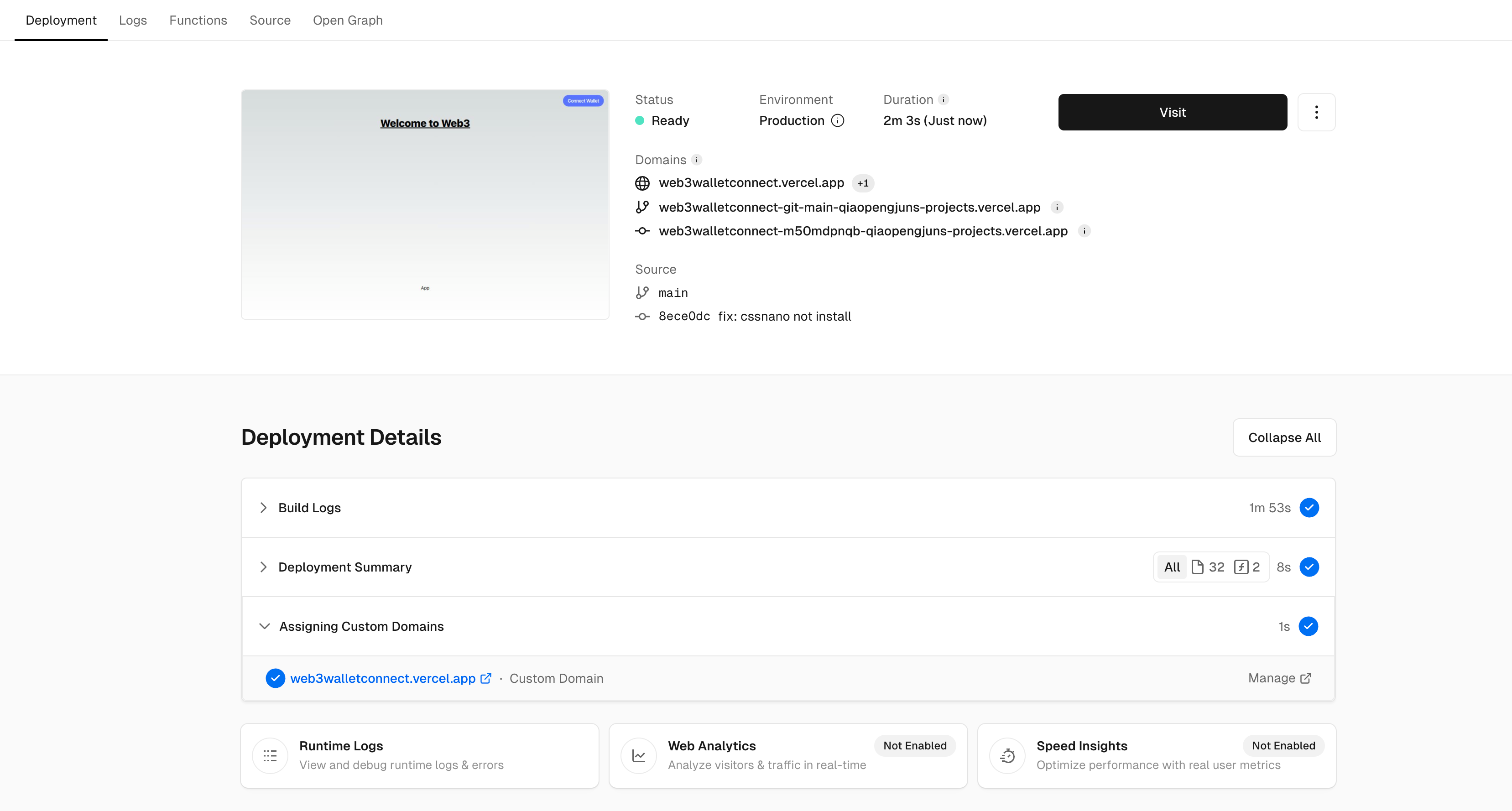
Task: Click the Build Logs success checkmark
Action: point(1309,508)
